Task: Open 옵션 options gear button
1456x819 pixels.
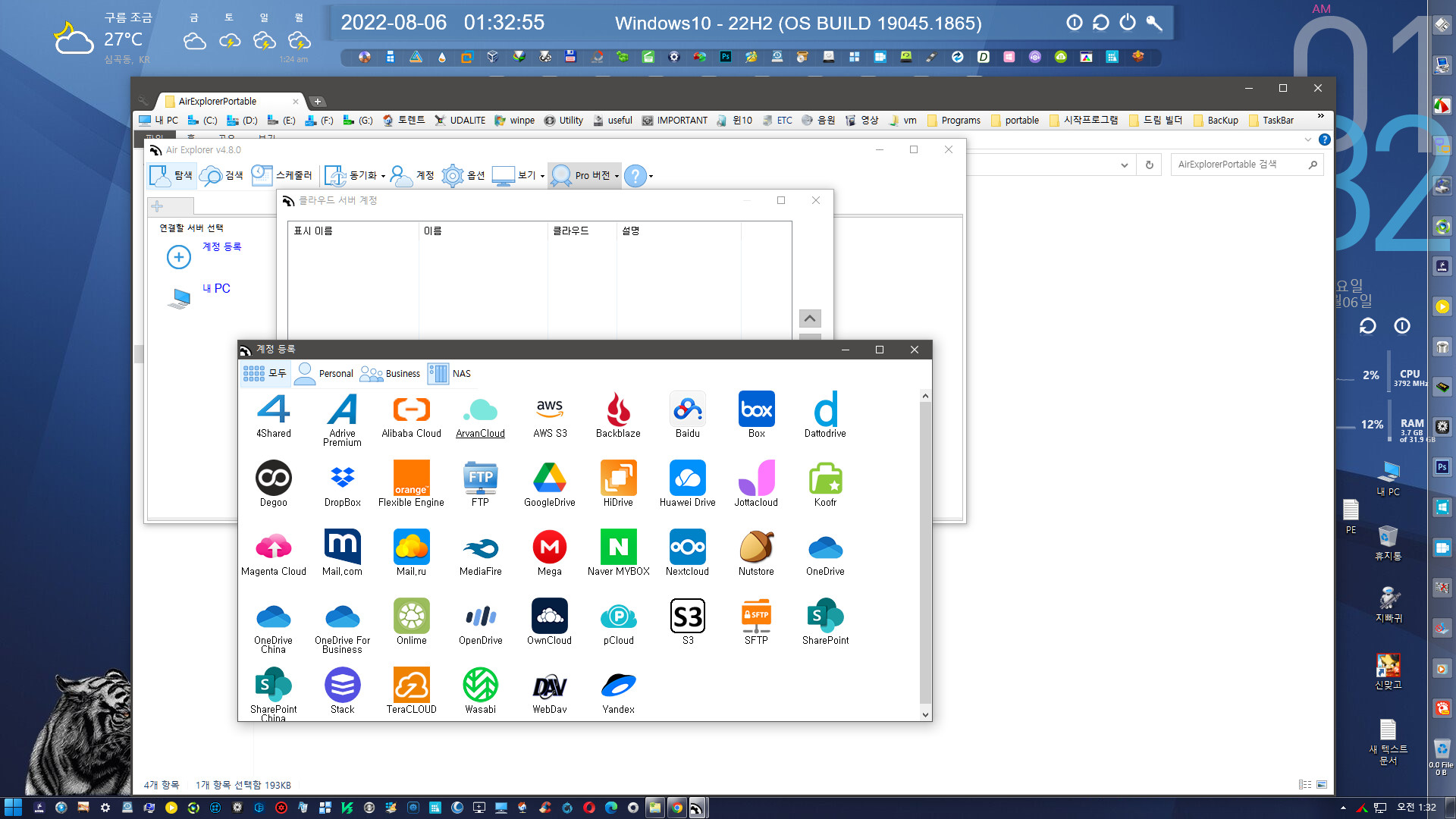Action: tap(463, 175)
